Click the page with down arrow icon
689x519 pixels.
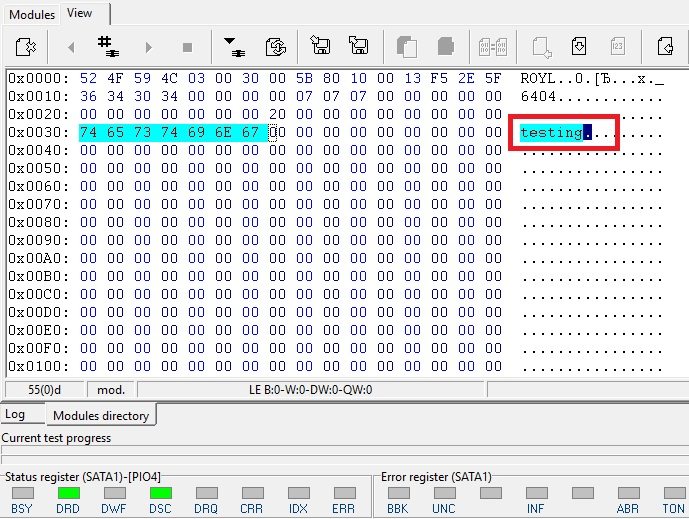(579, 46)
